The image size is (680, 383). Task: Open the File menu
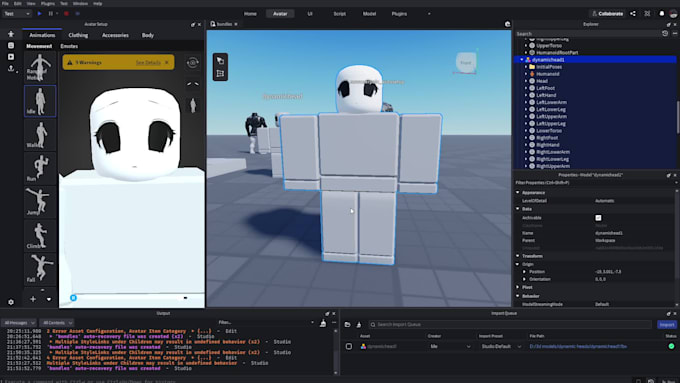click(5, 3)
